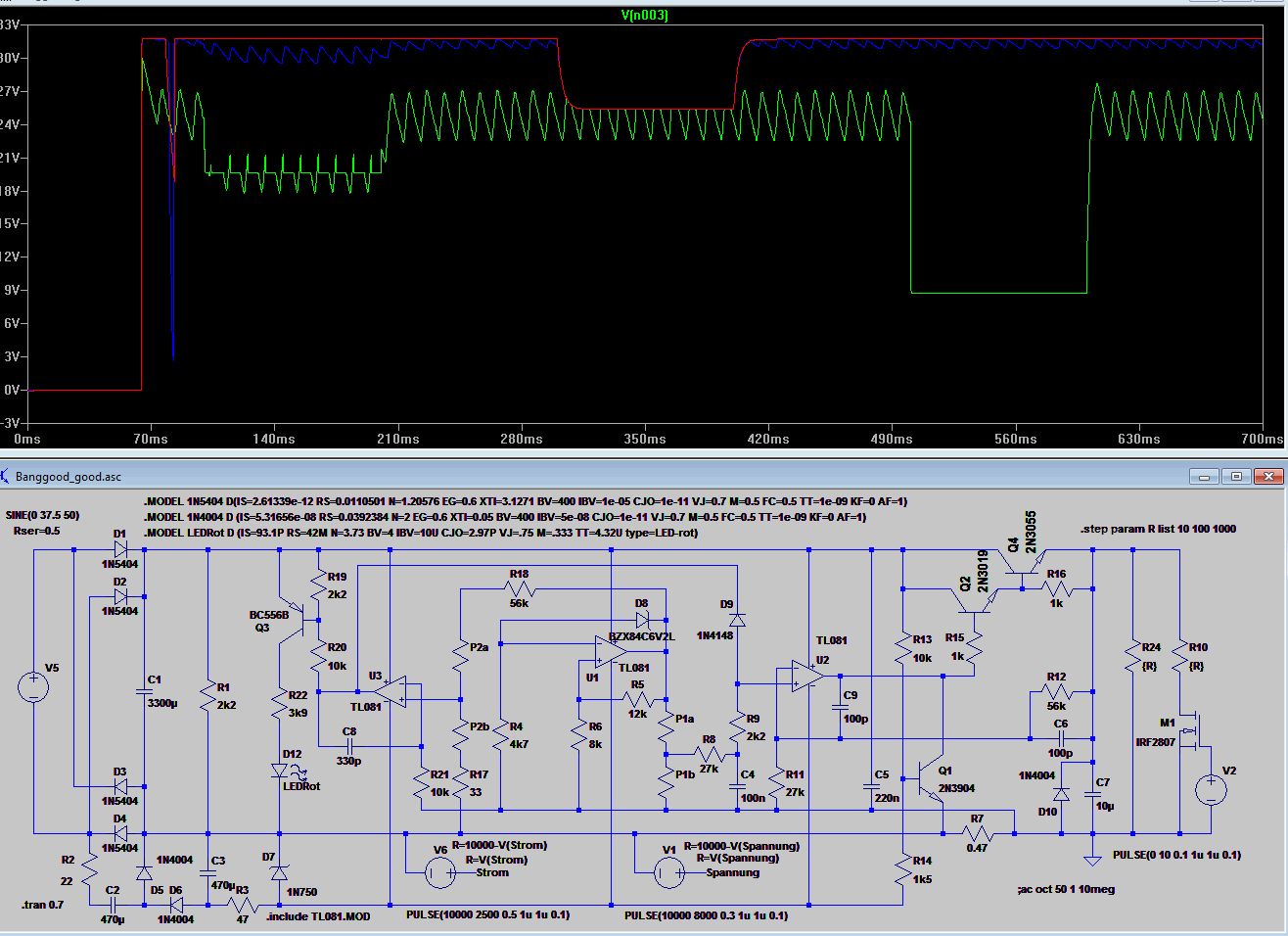Click the 9V voltage axis label
This screenshot has width=1288, height=936.
tap(12, 290)
